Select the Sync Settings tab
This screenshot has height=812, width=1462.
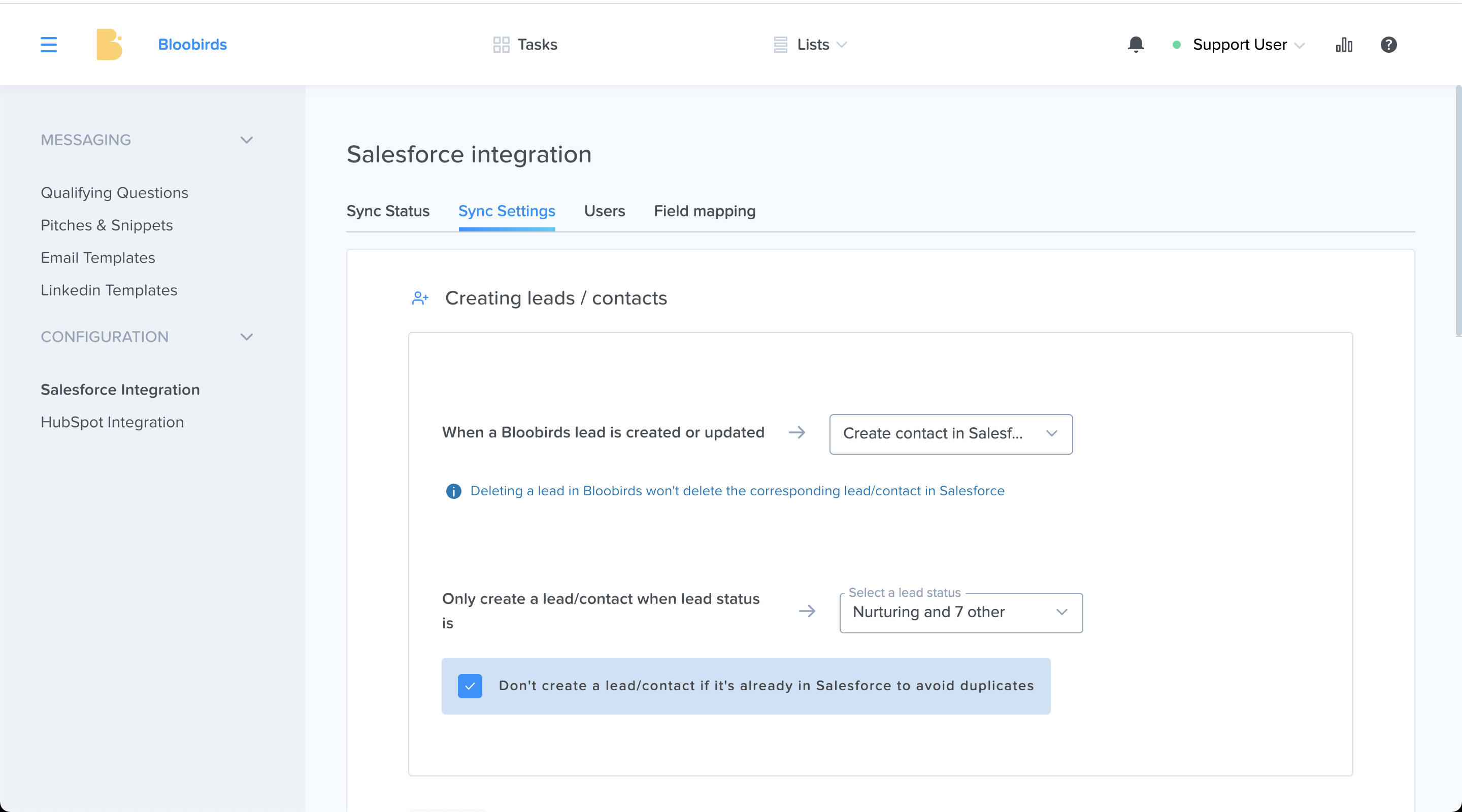(506, 211)
